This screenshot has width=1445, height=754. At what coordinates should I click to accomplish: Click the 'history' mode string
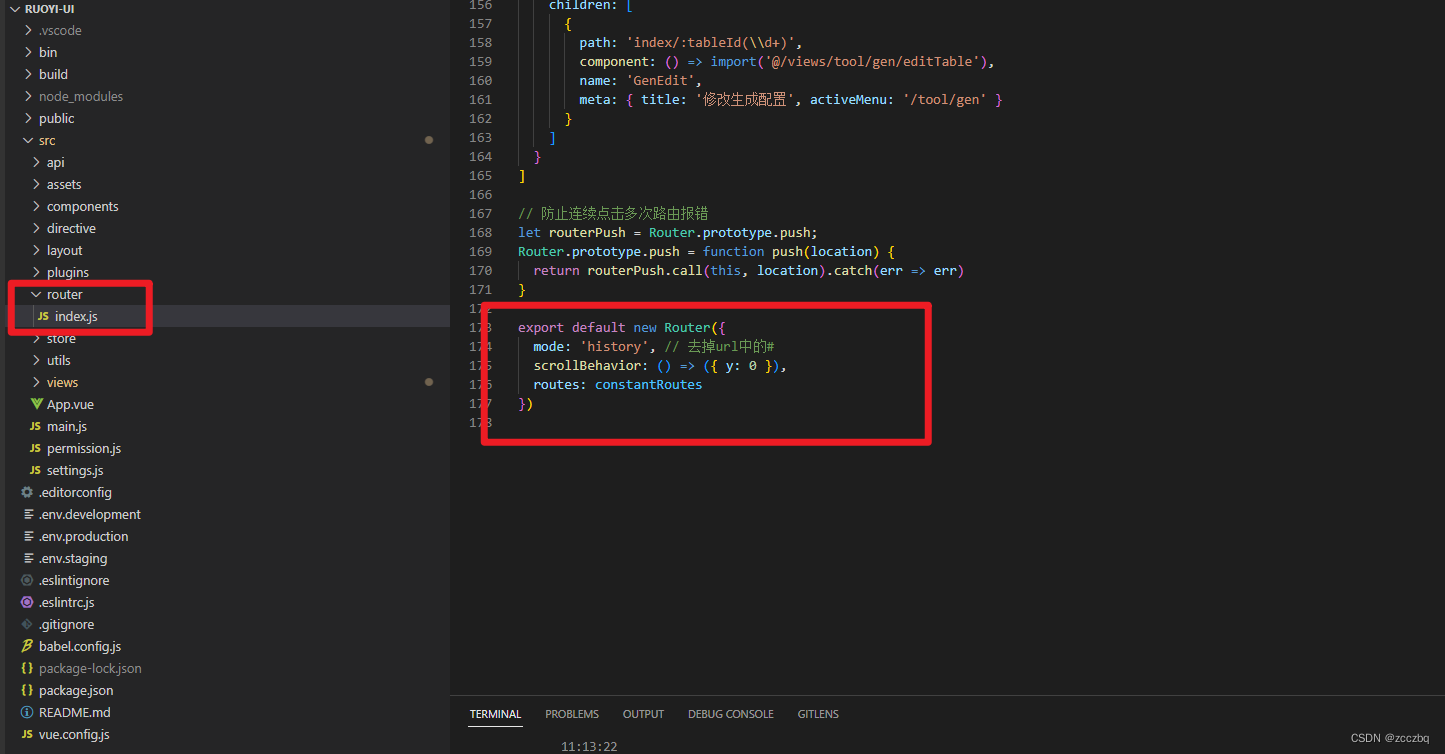click(614, 347)
